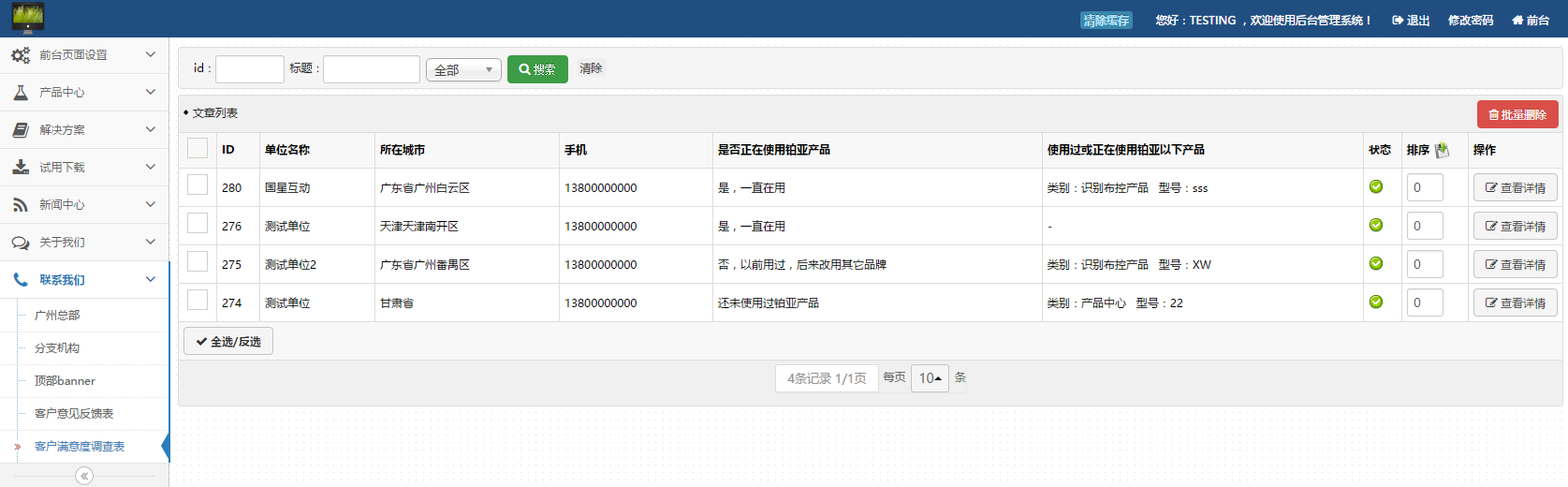Click the 退出 logout icon link
The width and height of the screenshot is (1568, 487).
(x=1410, y=20)
